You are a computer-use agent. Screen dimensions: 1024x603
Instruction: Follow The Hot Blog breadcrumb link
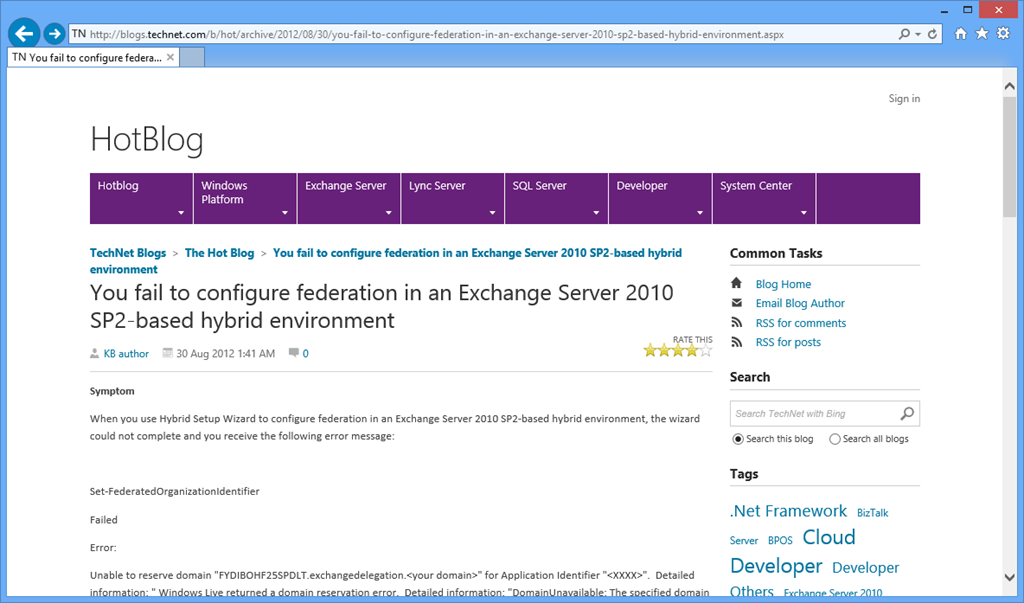(x=219, y=253)
